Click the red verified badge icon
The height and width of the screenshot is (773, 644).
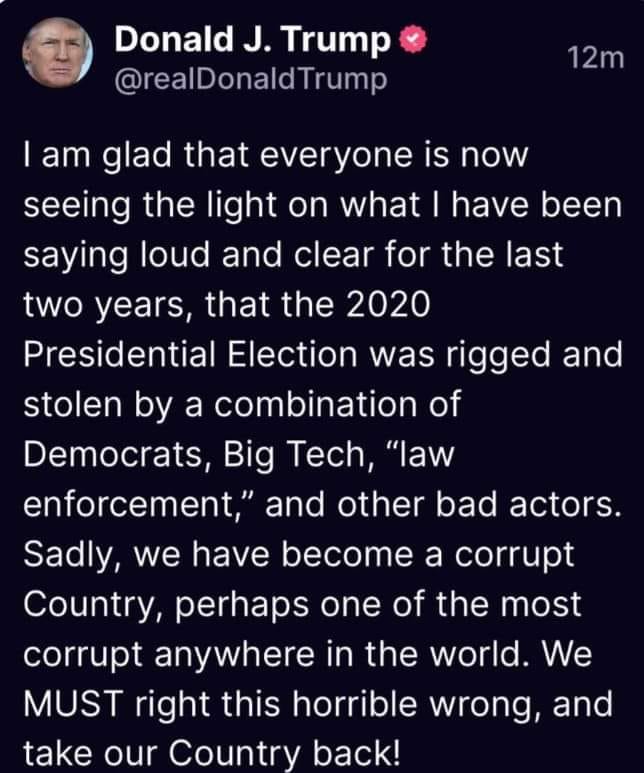click(413, 41)
